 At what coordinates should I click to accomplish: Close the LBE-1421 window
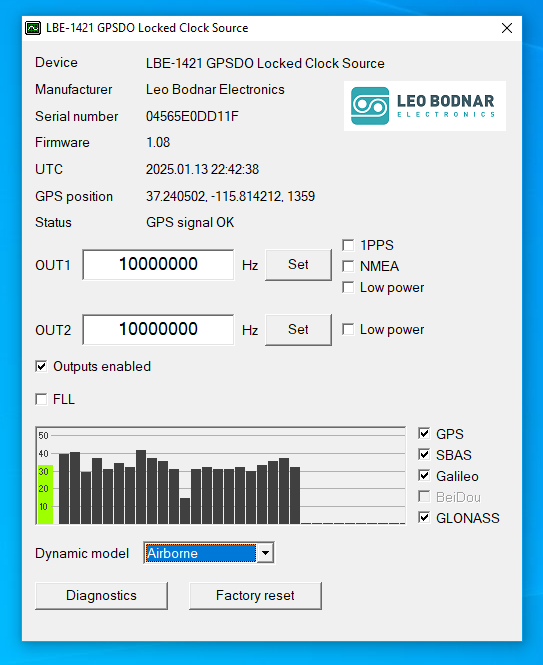[507, 28]
